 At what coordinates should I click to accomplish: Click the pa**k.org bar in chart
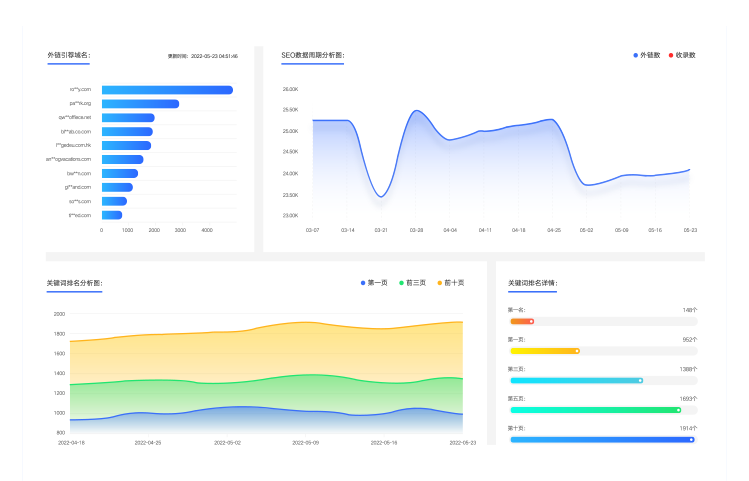(x=140, y=104)
